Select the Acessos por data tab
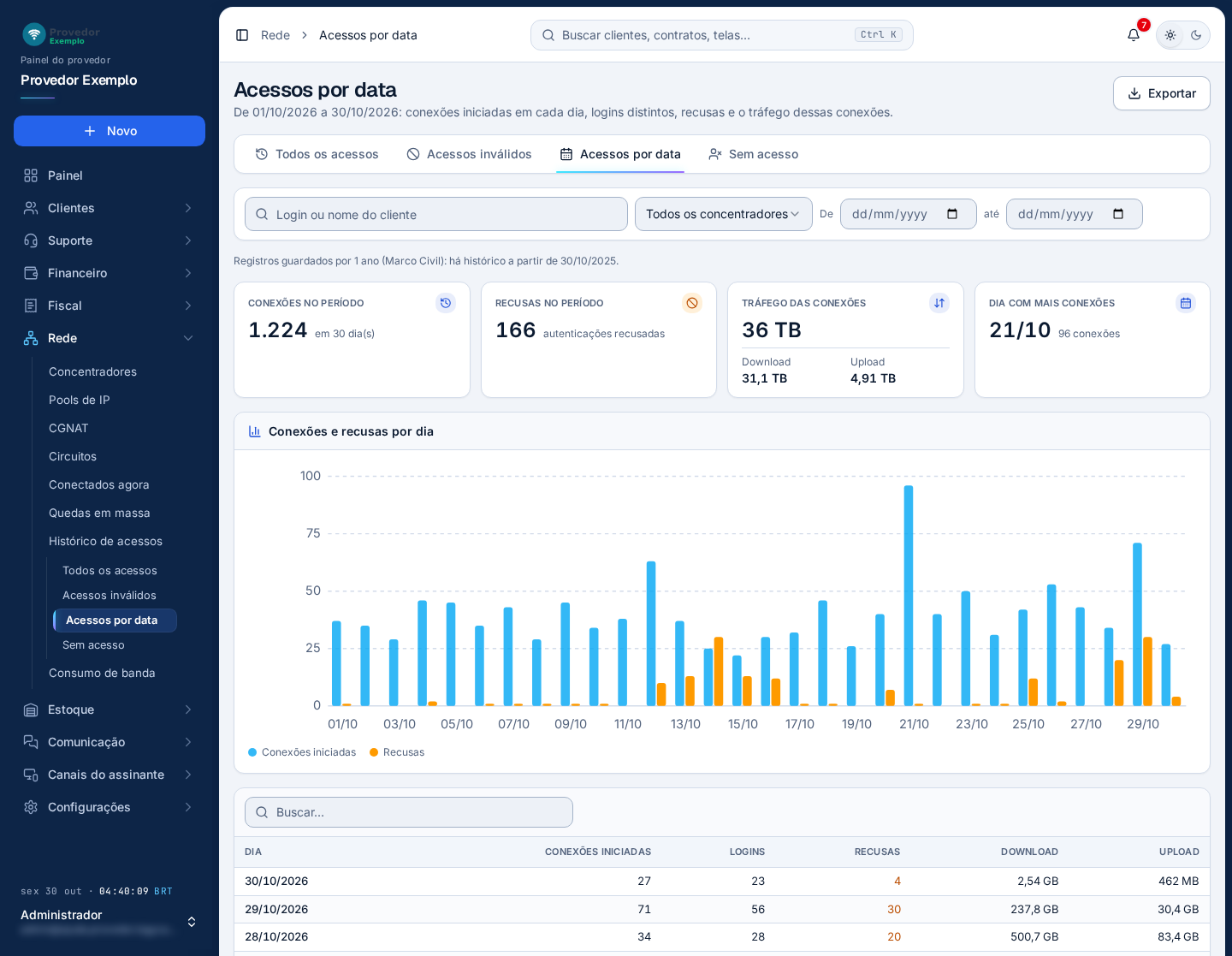 tap(620, 154)
